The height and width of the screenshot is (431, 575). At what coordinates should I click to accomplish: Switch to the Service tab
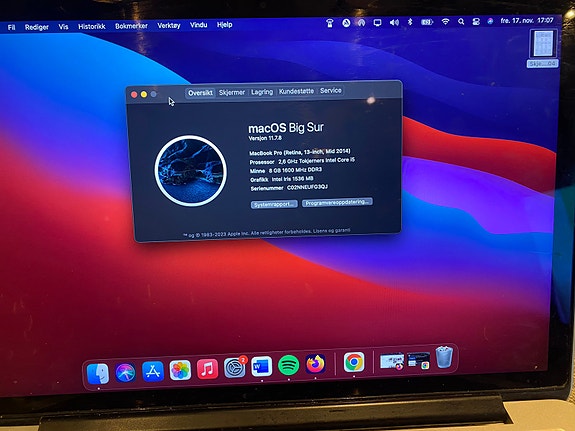331,90
